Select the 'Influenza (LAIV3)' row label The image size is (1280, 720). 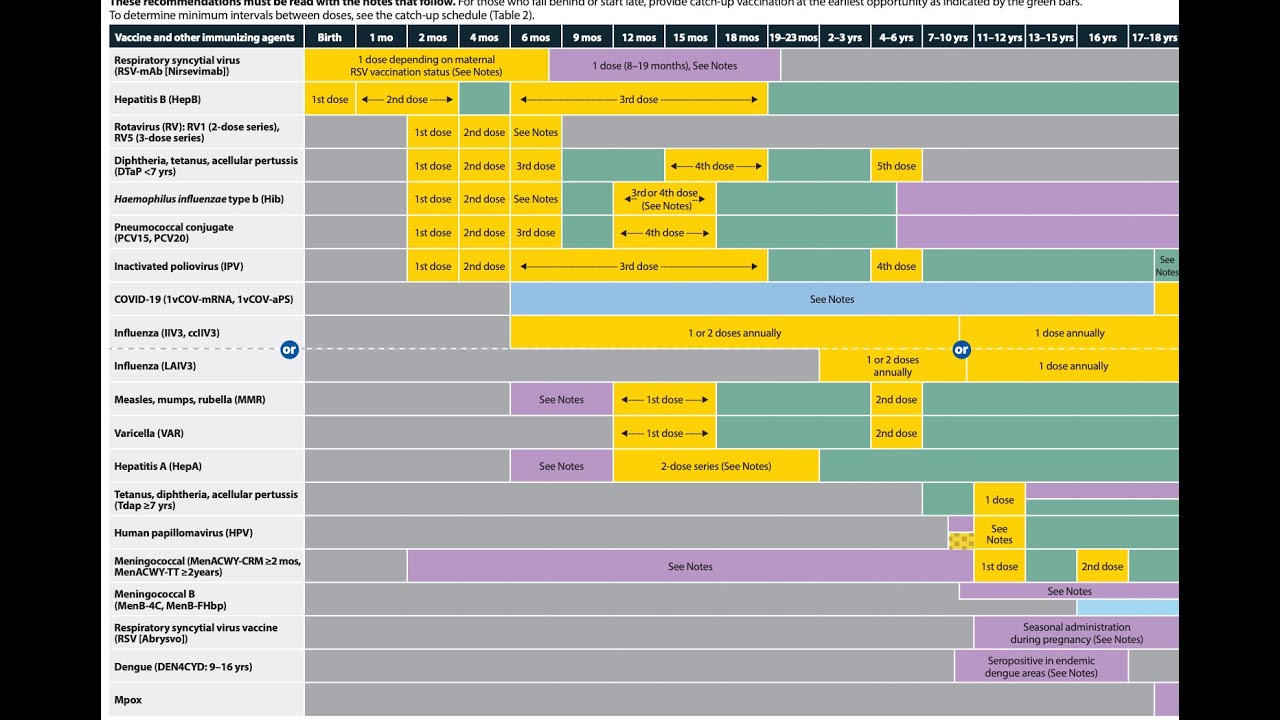click(x=205, y=366)
